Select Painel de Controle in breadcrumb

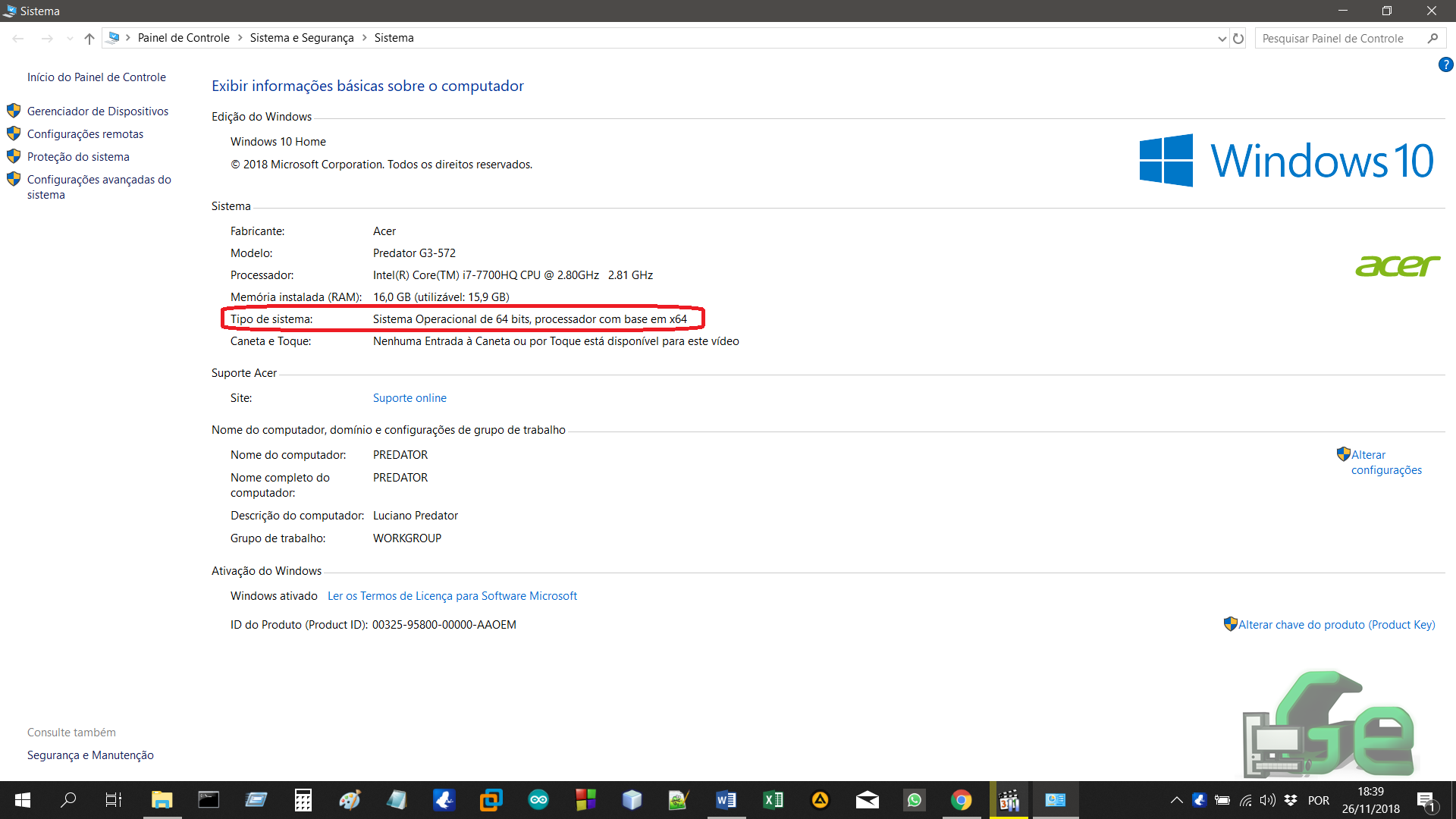point(184,38)
